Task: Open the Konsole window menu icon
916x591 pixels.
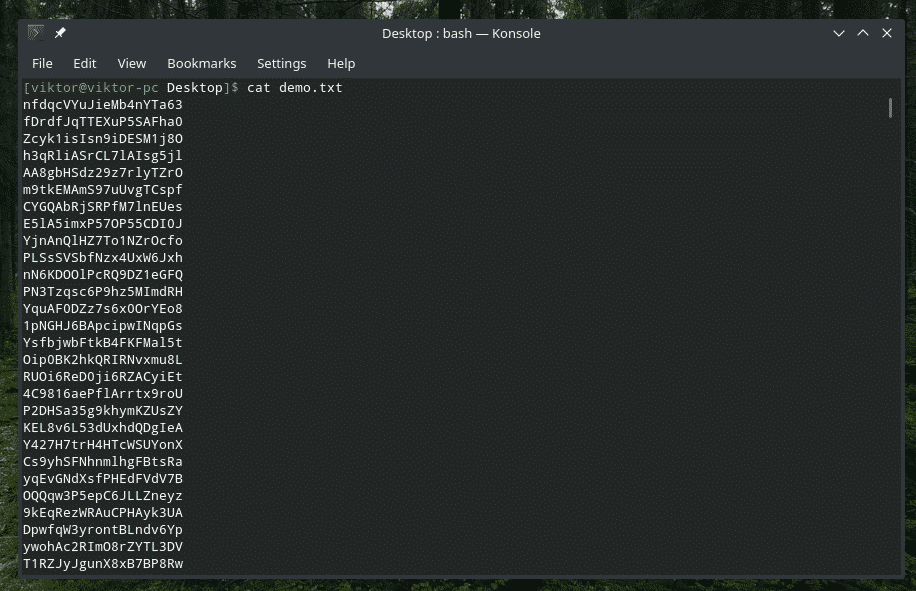Action: pyautogui.click(x=36, y=33)
